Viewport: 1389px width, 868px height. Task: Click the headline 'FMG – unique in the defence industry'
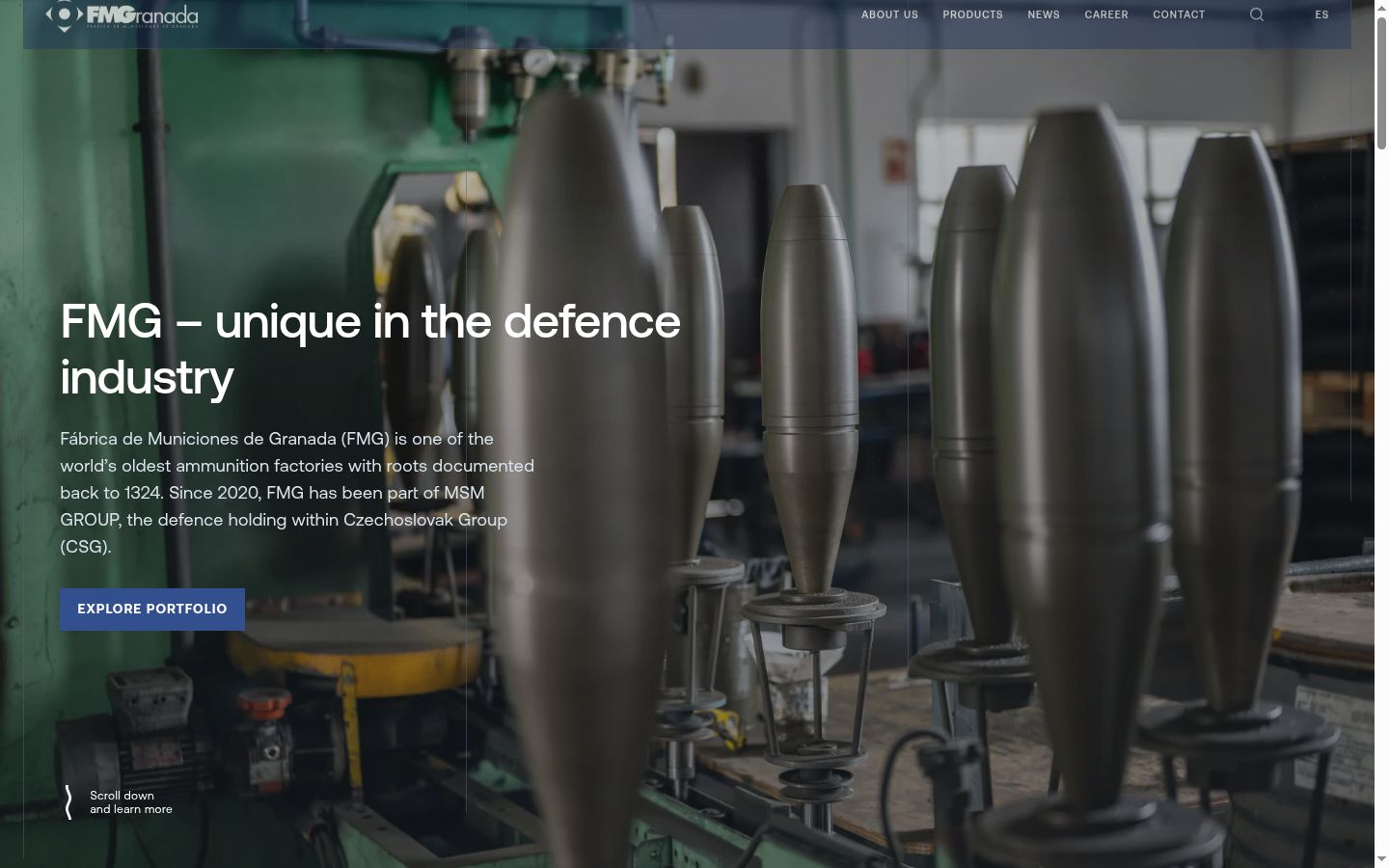(x=370, y=349)
